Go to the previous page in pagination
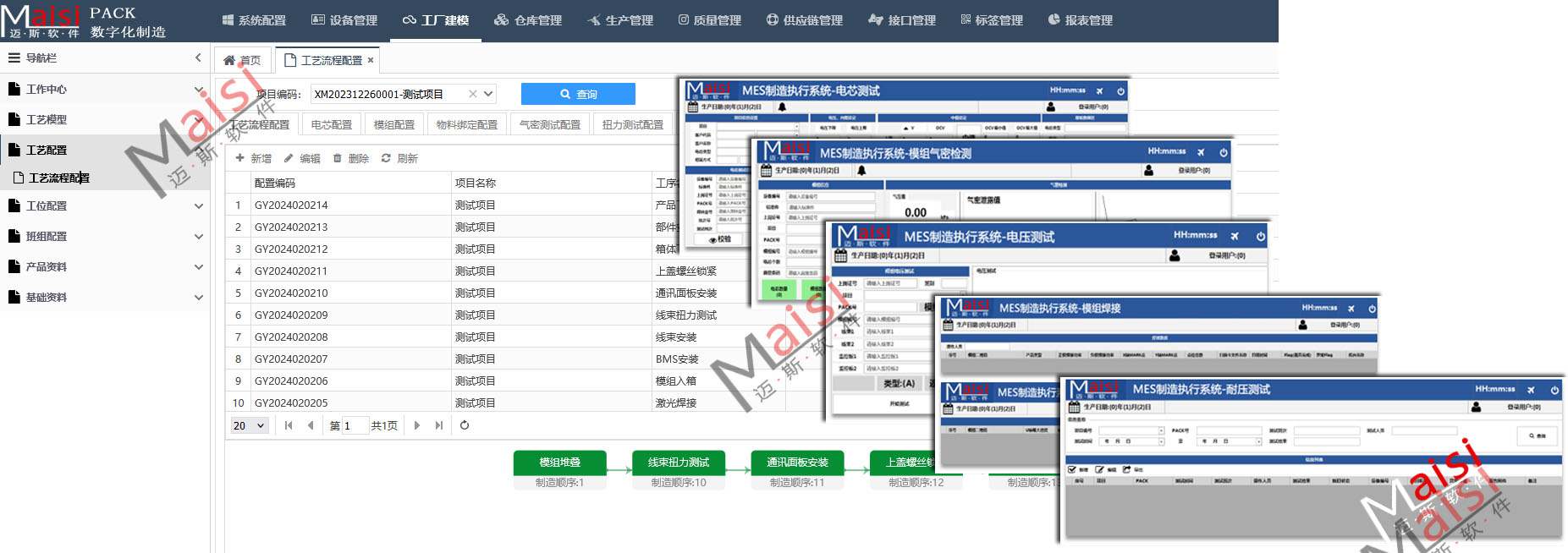 311,425
